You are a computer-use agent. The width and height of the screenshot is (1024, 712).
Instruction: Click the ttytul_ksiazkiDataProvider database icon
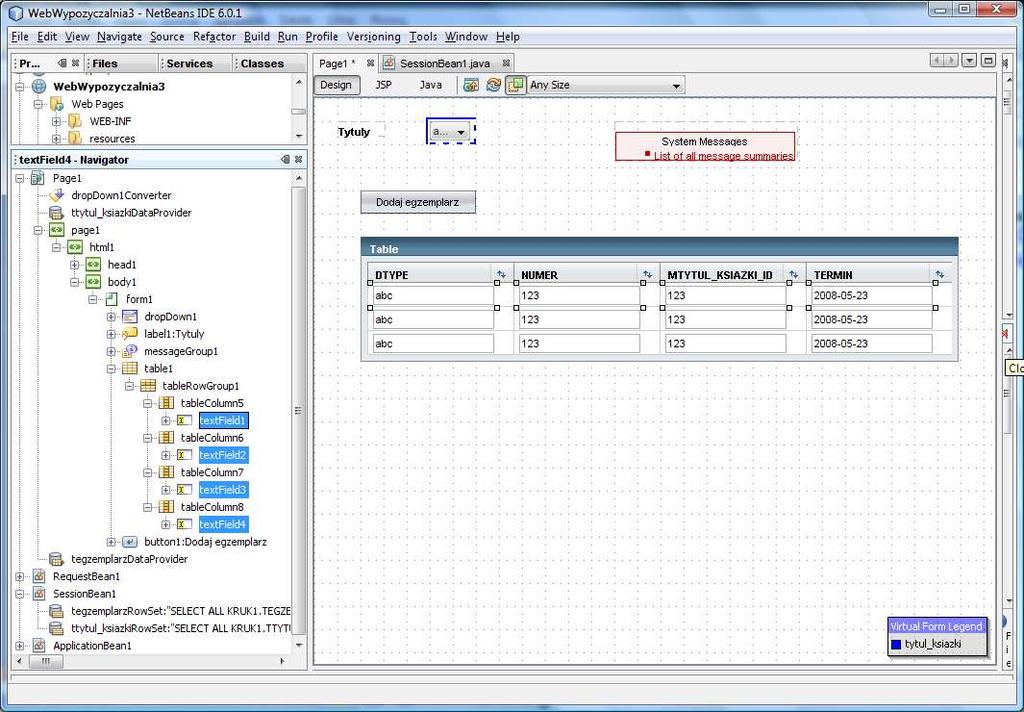coord(56,213)
